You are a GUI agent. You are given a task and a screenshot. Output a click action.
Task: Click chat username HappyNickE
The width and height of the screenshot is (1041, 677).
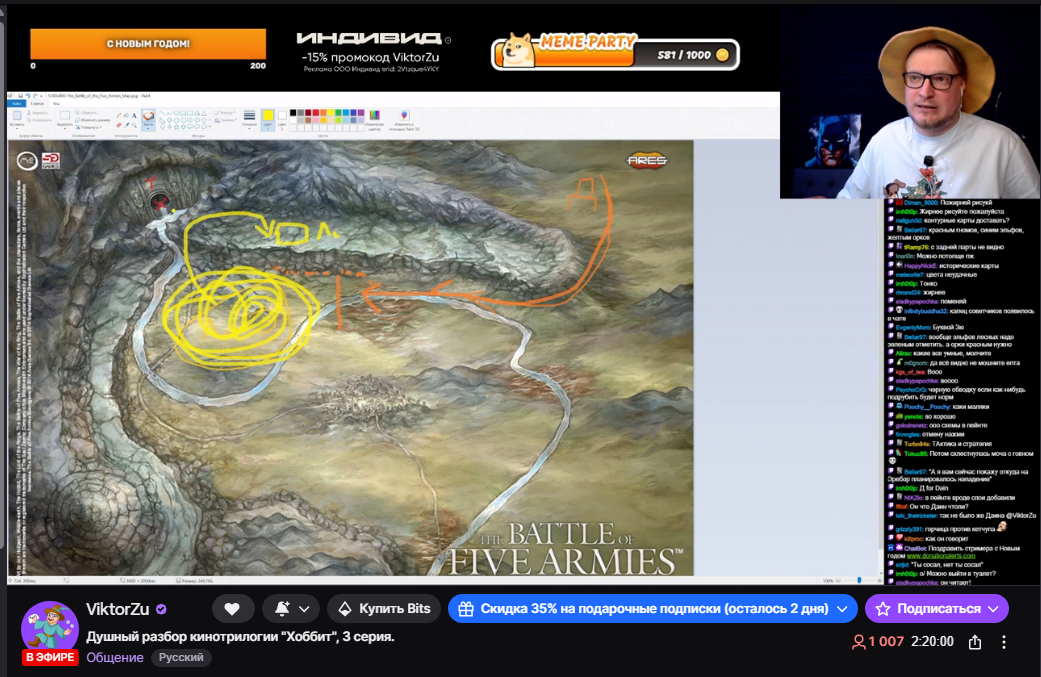click(920, 265)
